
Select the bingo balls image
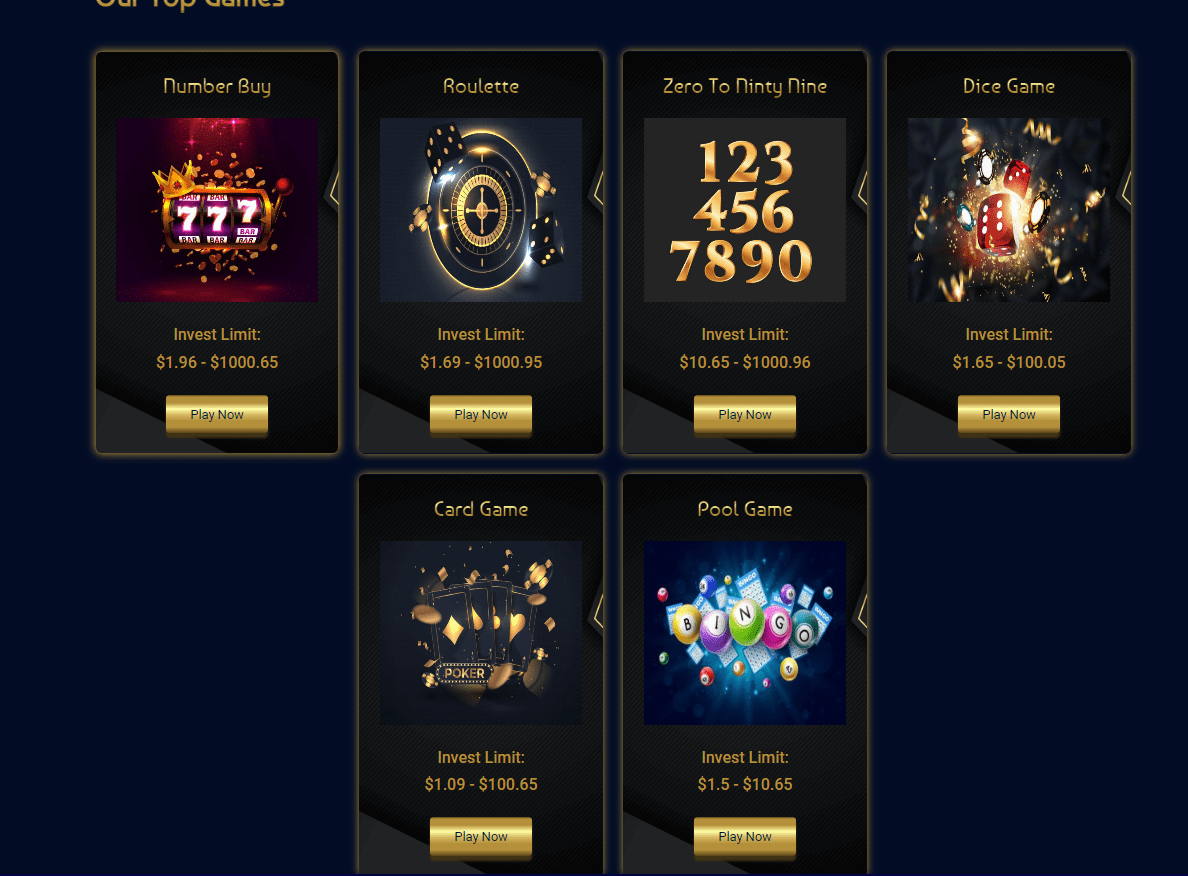point(745,633)
